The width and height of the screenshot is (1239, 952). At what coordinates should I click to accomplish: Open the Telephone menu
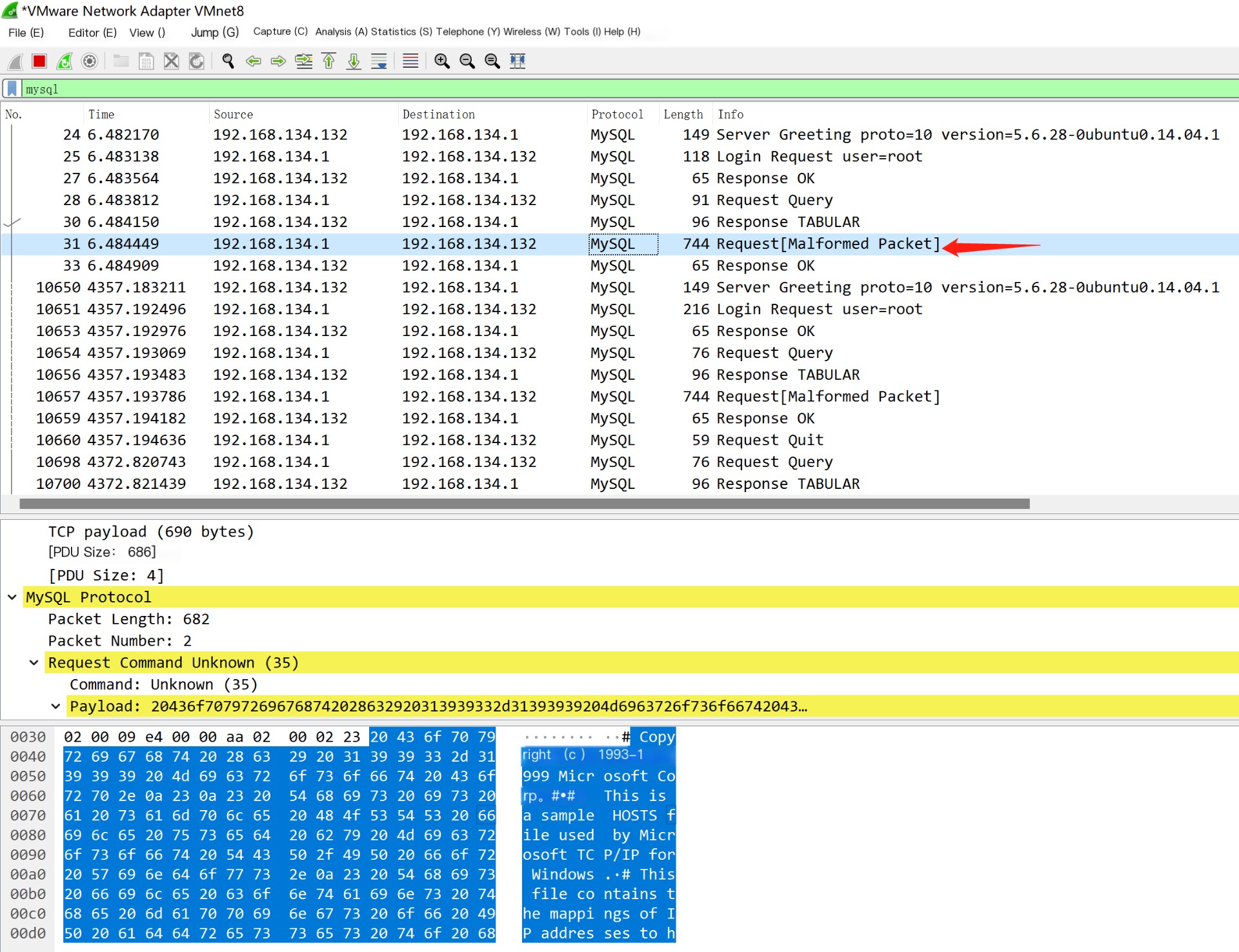pyautogui.click(x=468, y=32)
